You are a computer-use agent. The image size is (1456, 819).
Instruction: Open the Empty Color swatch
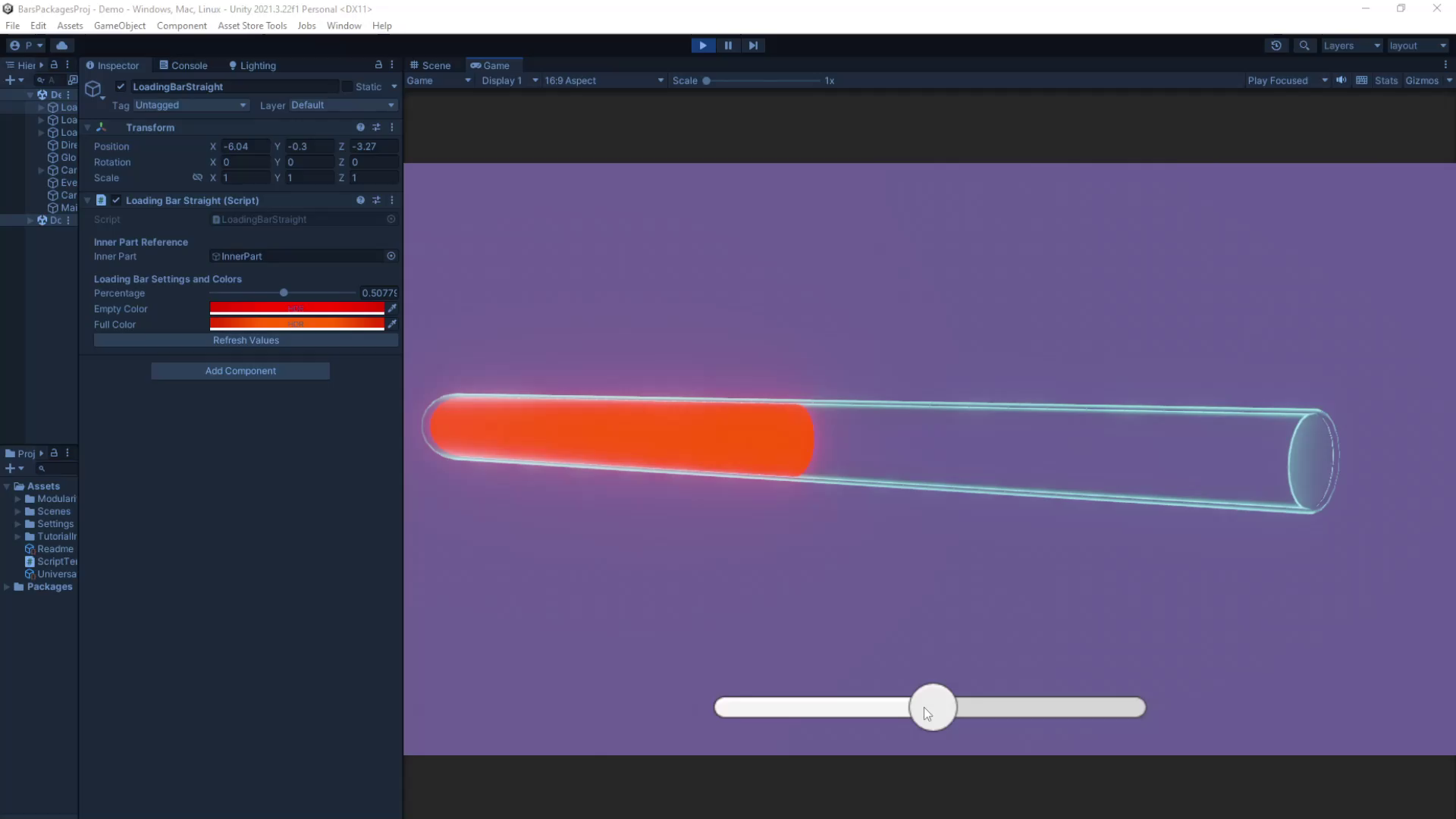pos(297,309)
